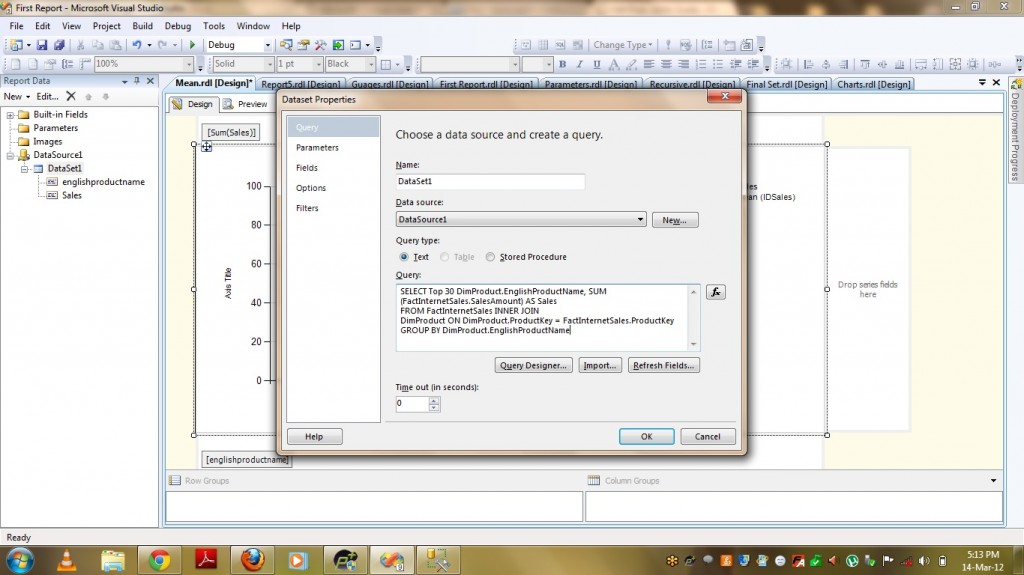Click the dataset Name text field
The width and height of the screenshot is (1024, 575).
490,182
